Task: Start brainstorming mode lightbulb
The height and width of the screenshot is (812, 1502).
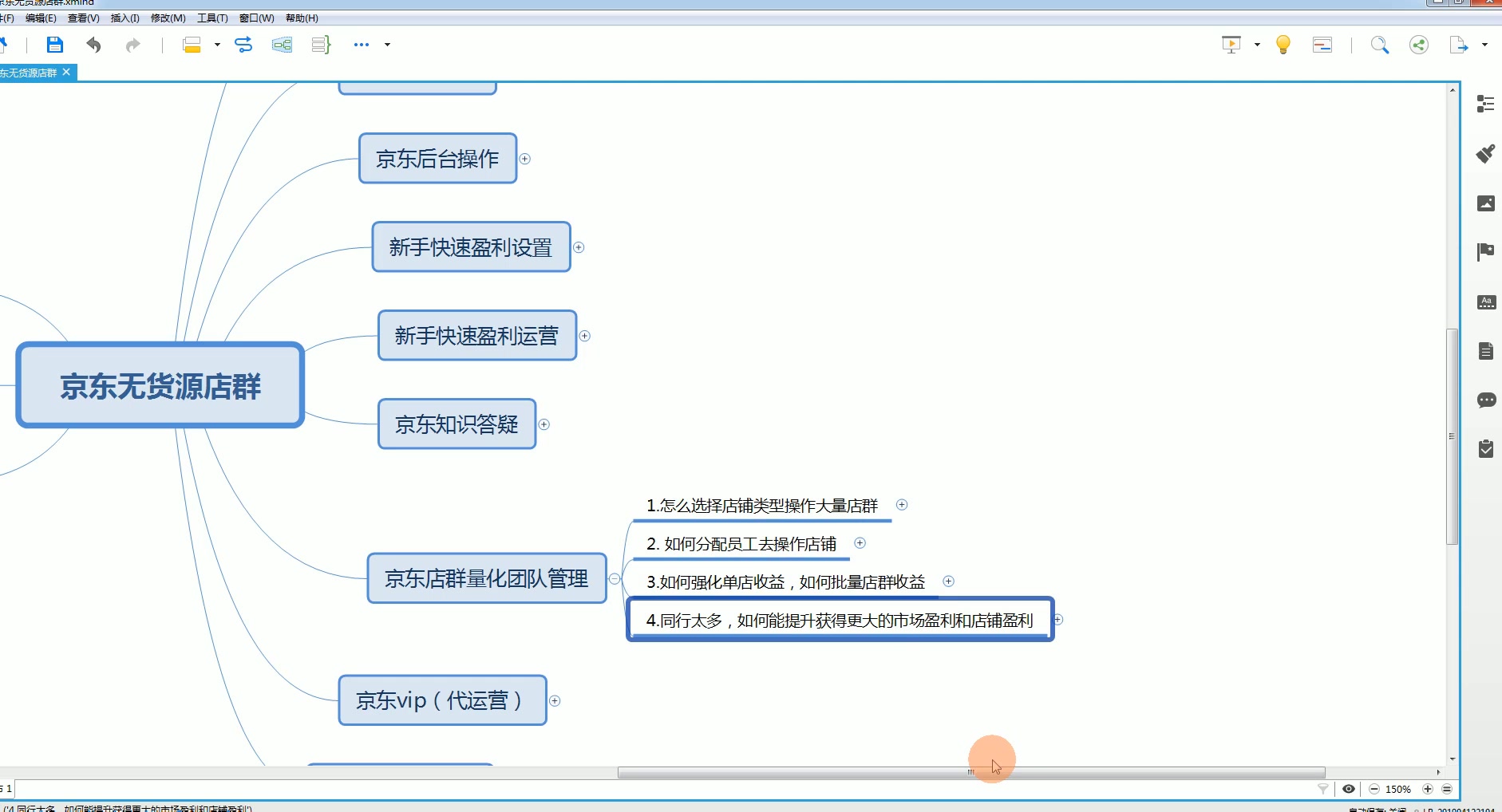Action: [1283, 45]
